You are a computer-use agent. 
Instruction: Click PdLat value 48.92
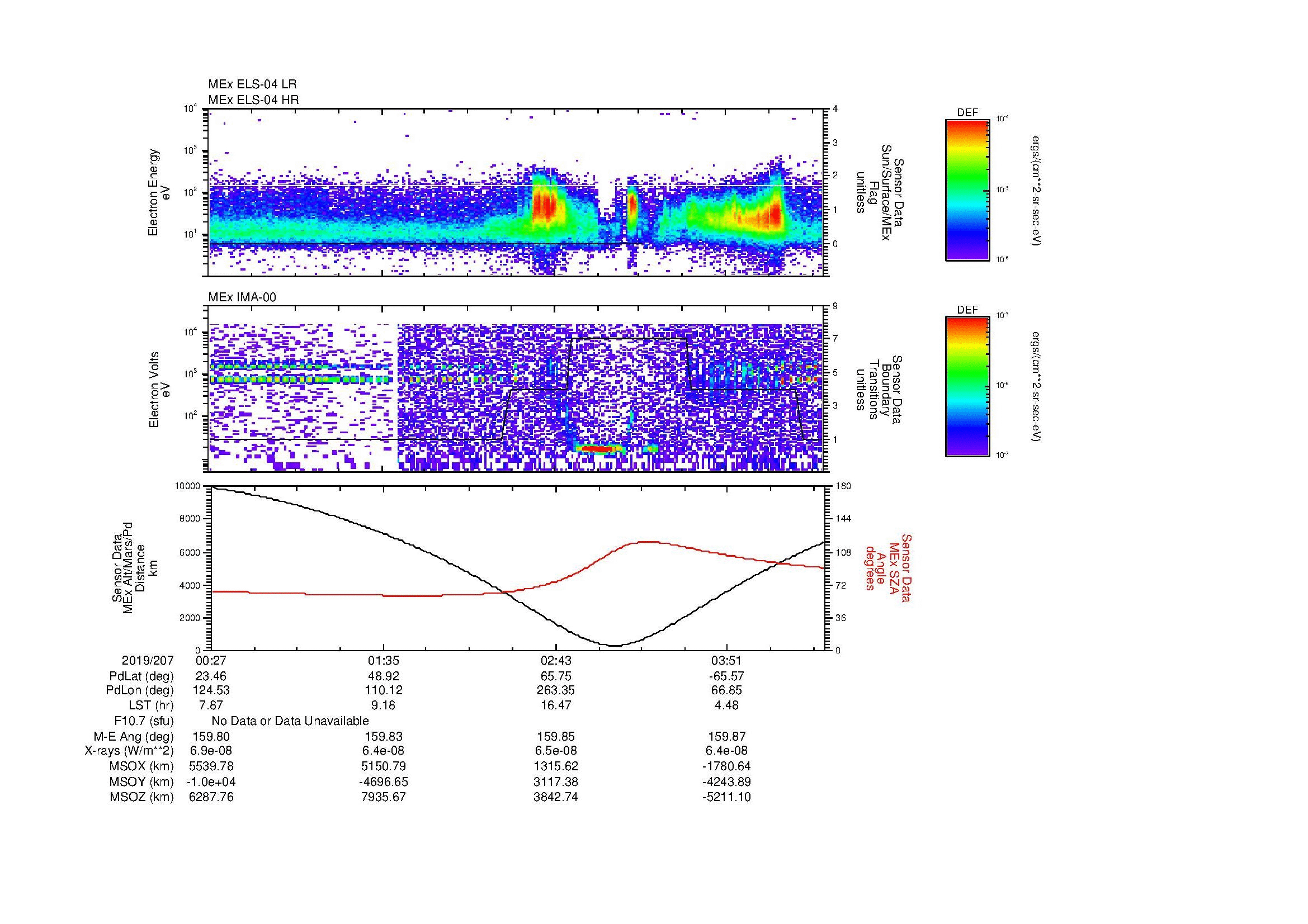384,676
